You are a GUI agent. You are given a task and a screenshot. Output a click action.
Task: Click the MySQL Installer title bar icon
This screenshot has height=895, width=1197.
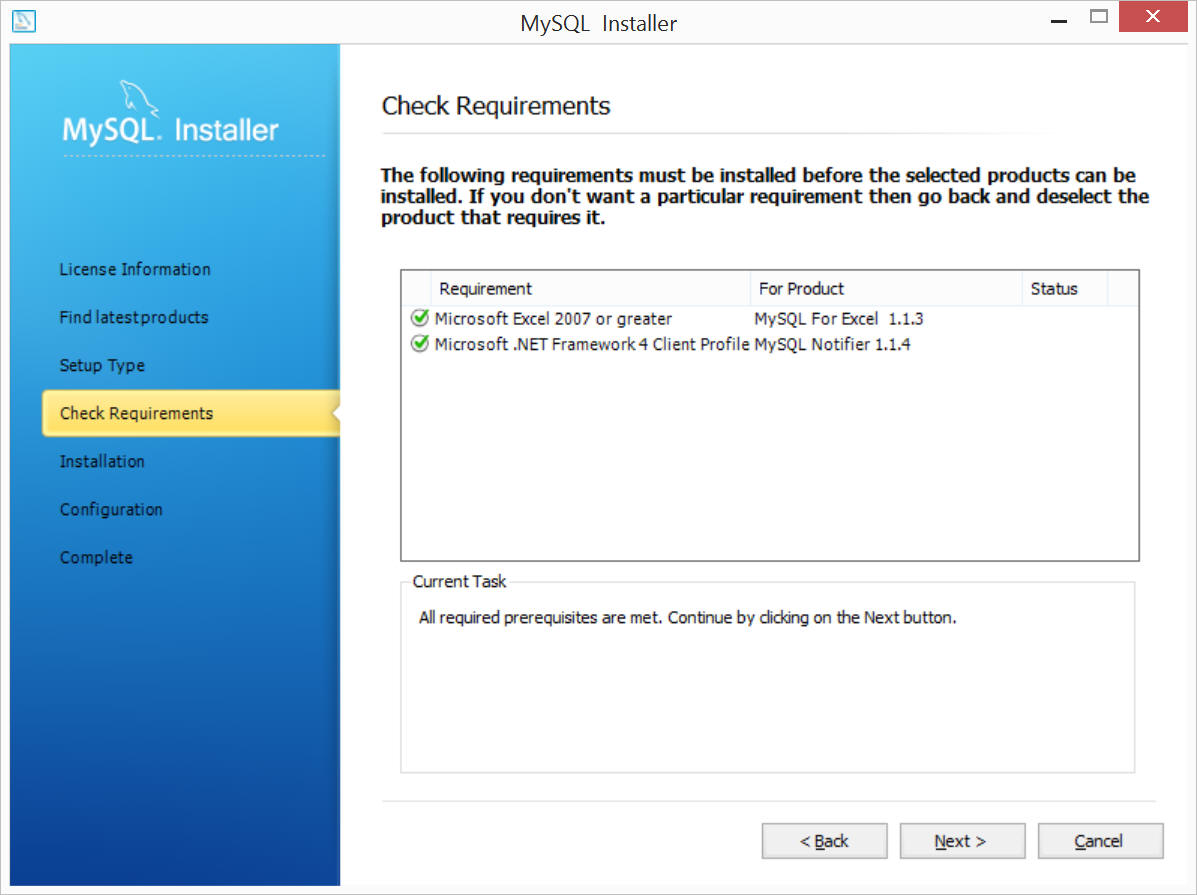coord(24,21)
